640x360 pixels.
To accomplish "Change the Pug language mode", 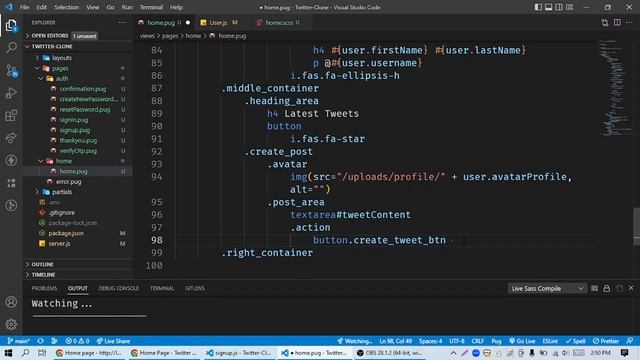I will (496, 341).
